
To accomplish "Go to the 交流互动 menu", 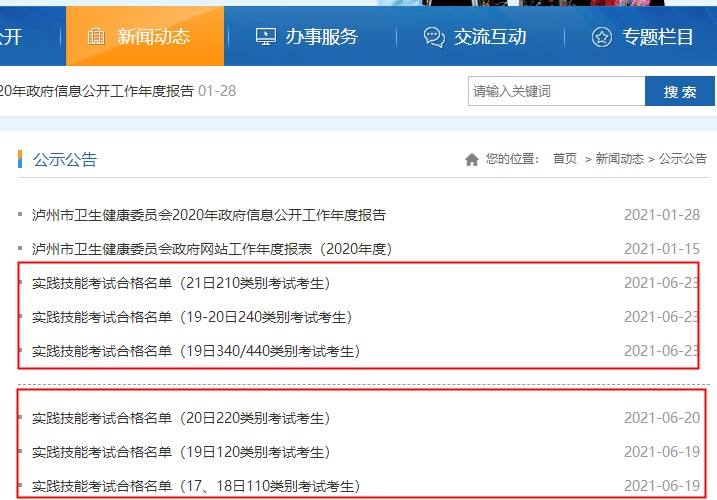I will (x=490, y=37).
